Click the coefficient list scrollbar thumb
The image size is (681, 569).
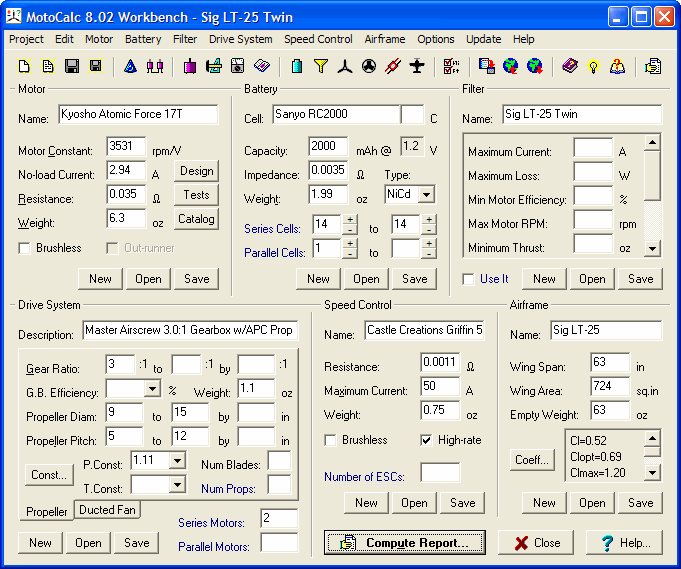(652, 451)
